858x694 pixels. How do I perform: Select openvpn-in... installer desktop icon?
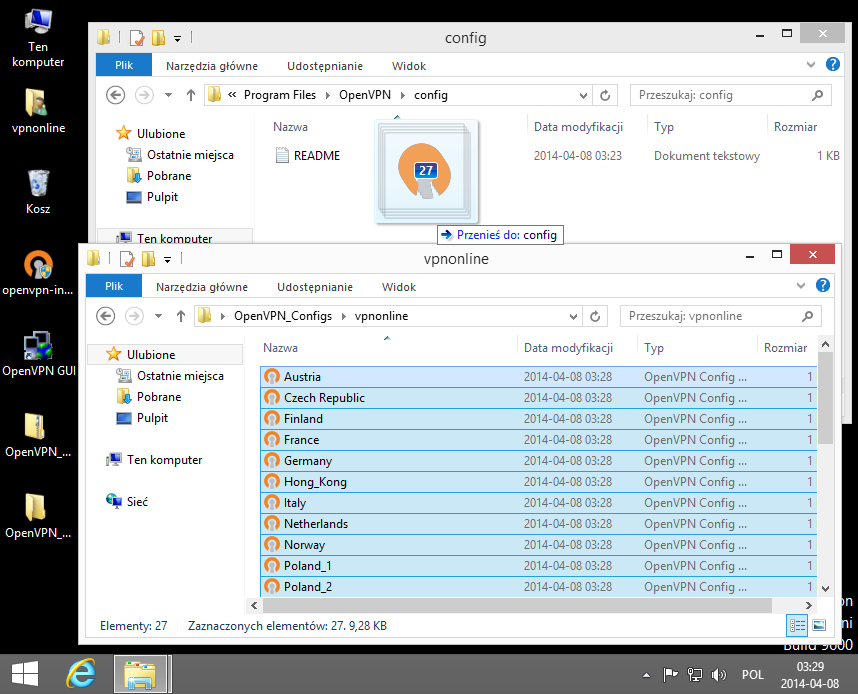click(38, 273)
